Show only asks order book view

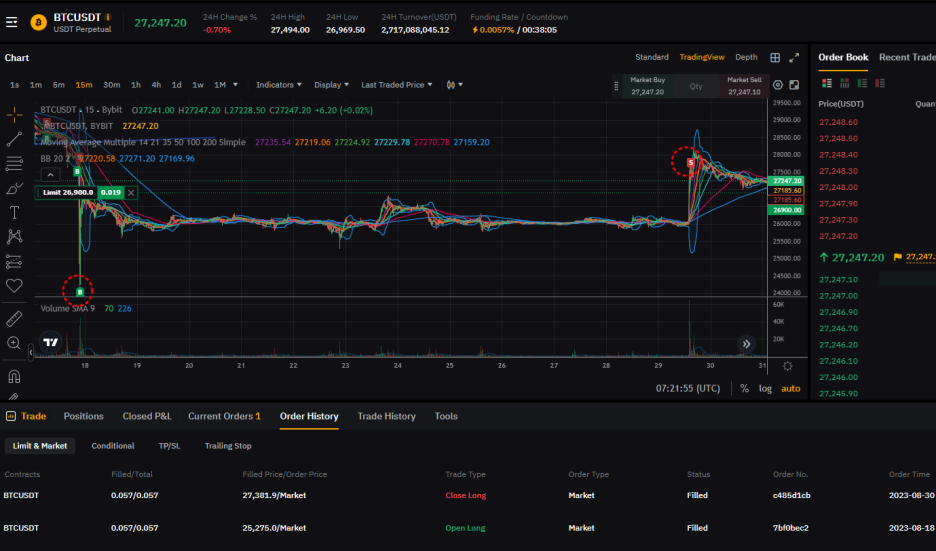[880, 83]
